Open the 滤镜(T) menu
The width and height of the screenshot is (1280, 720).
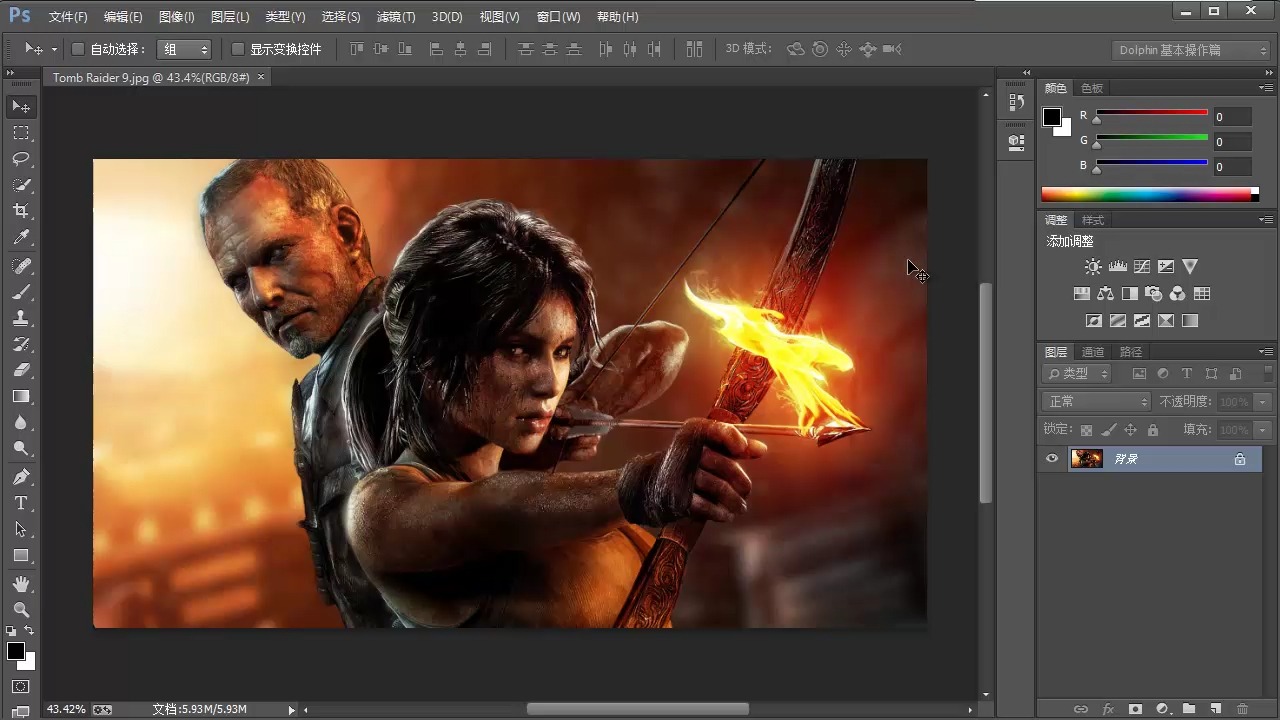pos(395,17)
